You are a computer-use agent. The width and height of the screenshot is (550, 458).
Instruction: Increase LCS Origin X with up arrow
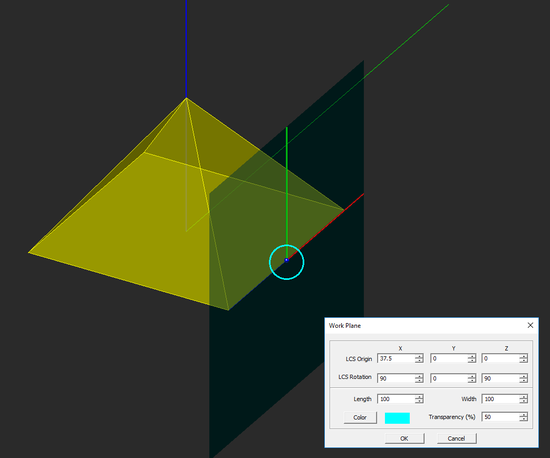click(419, 356)
